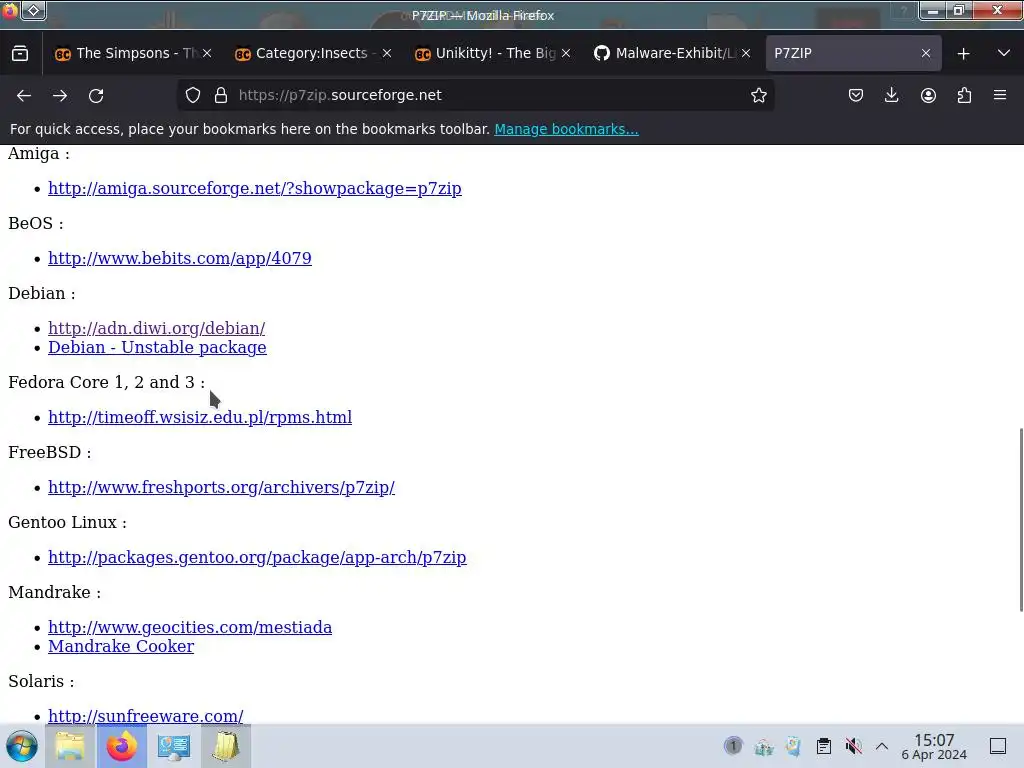Viewport: 1024px width, 768px height.
Task: Toggle the window on-all-desktops pin button
Action: pos(34,10)
